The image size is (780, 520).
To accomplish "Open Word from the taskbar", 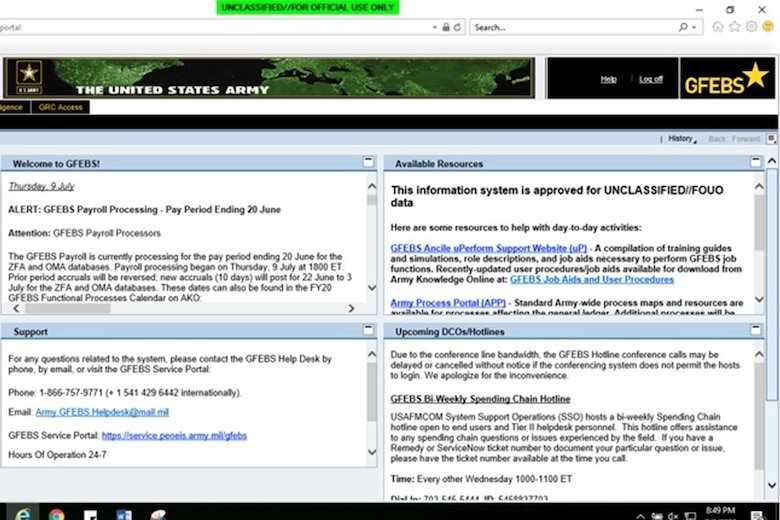I will pos(124,514).
